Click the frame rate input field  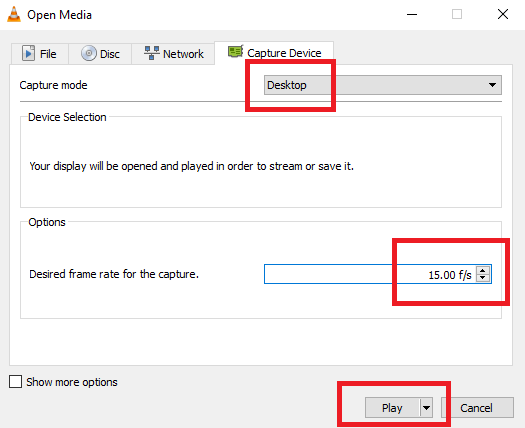click(x=370, y=274)
